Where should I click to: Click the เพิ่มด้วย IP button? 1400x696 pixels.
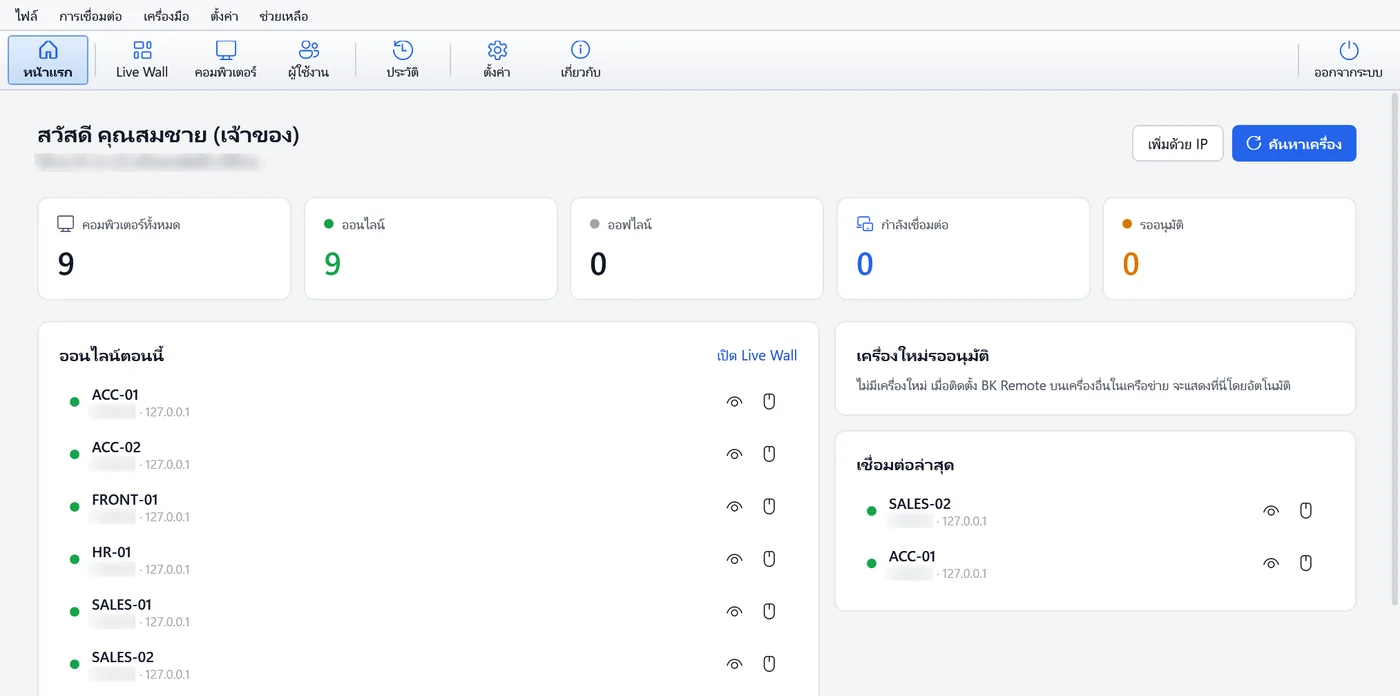[x=1178, y=144]
